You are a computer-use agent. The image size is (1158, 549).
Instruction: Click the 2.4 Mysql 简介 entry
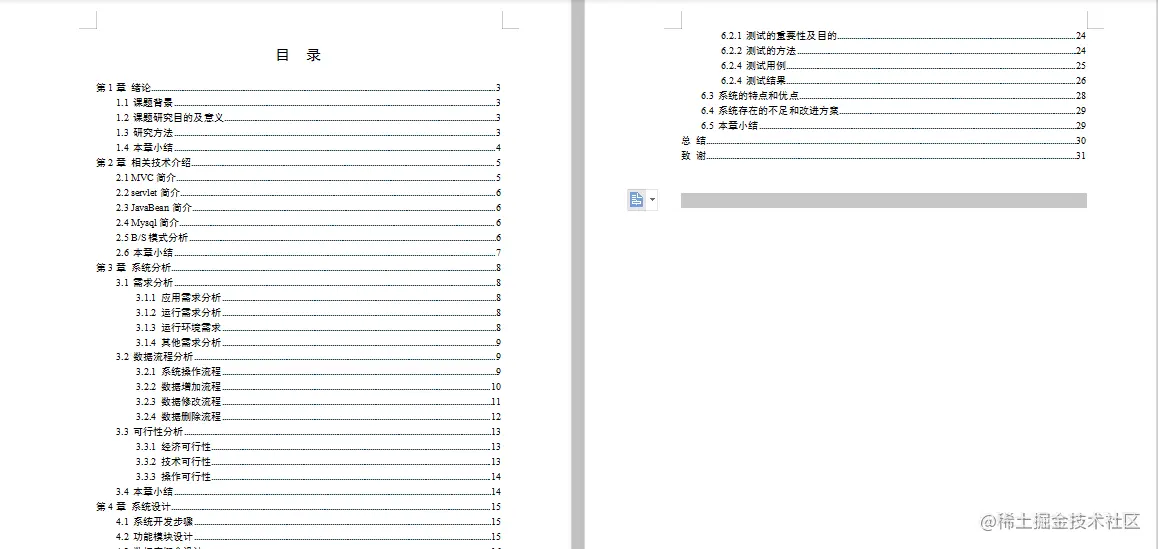(309, 222)
